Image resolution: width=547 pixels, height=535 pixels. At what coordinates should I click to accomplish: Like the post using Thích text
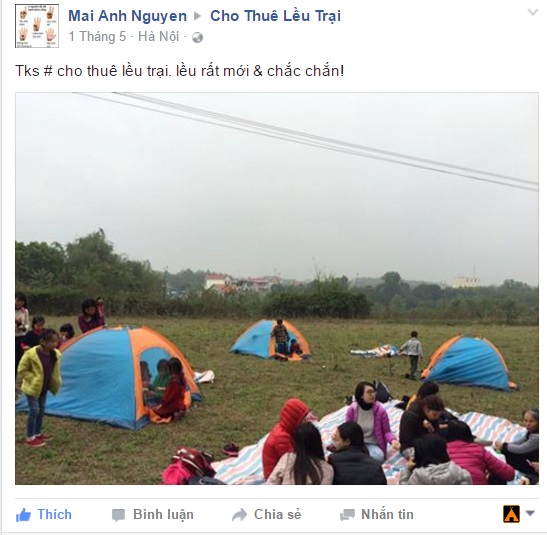pos(54,515)
